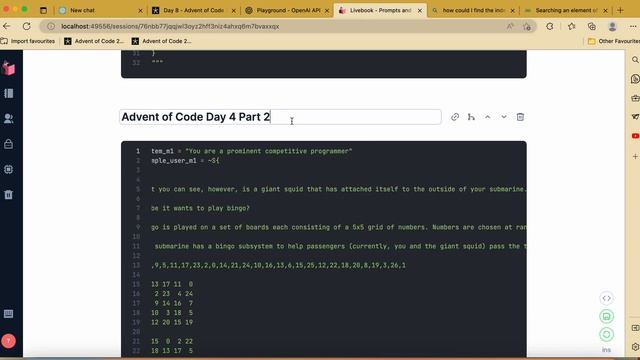Open browser profile avatar
Image resolution: width=640 pixels, height=360 pixels.
point(612,27)
